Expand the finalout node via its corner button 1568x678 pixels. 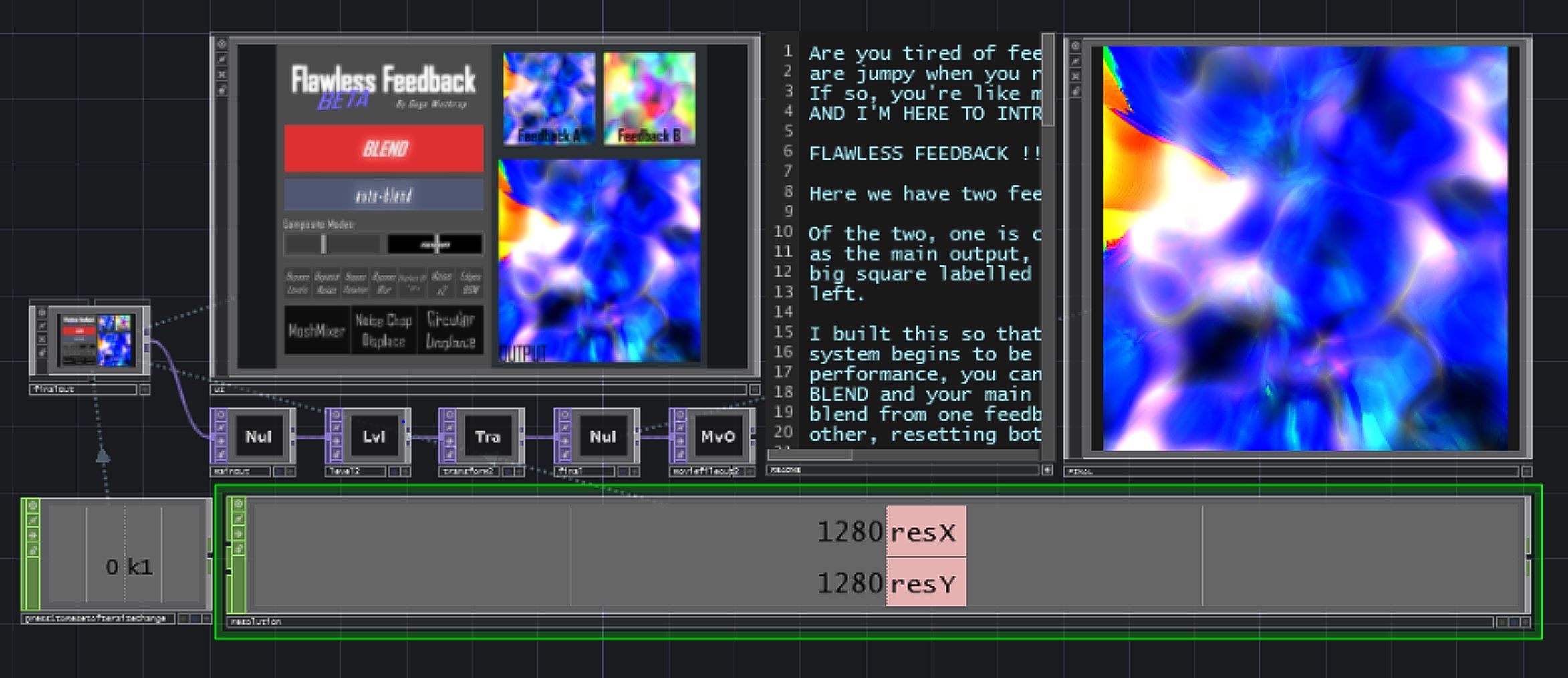144,389
